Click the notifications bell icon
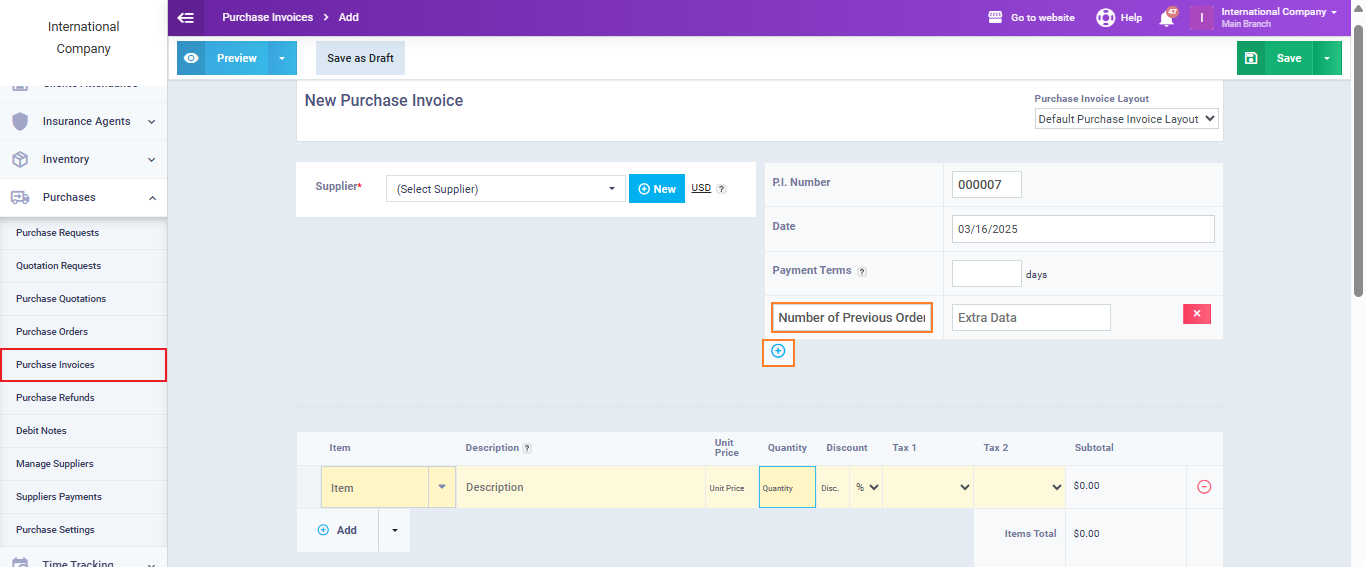Viewport: 1366px width, 567px height. [1166, 18]
